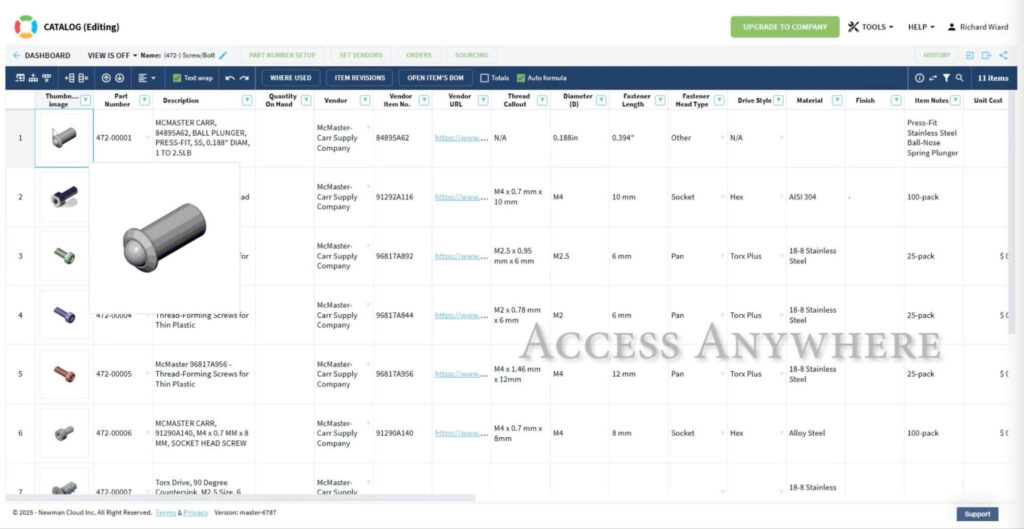This screenshot has width=1024, height=529.
Task: Click the OPEN ITEM'S BOM button
Action: [x=436, y=78]
